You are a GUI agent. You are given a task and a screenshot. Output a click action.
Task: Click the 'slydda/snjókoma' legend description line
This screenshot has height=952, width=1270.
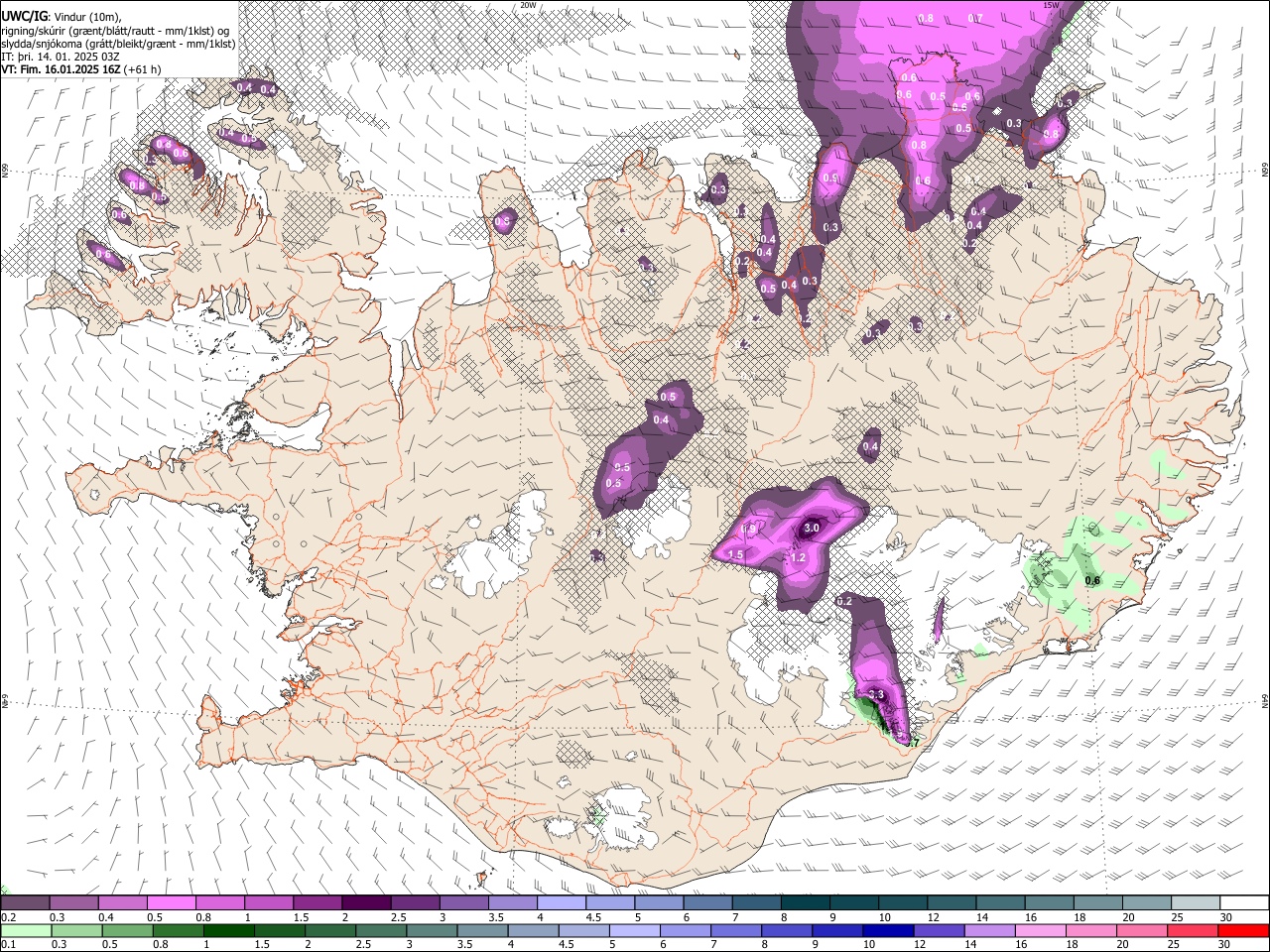pyautogui.click(x=119, y=44)
